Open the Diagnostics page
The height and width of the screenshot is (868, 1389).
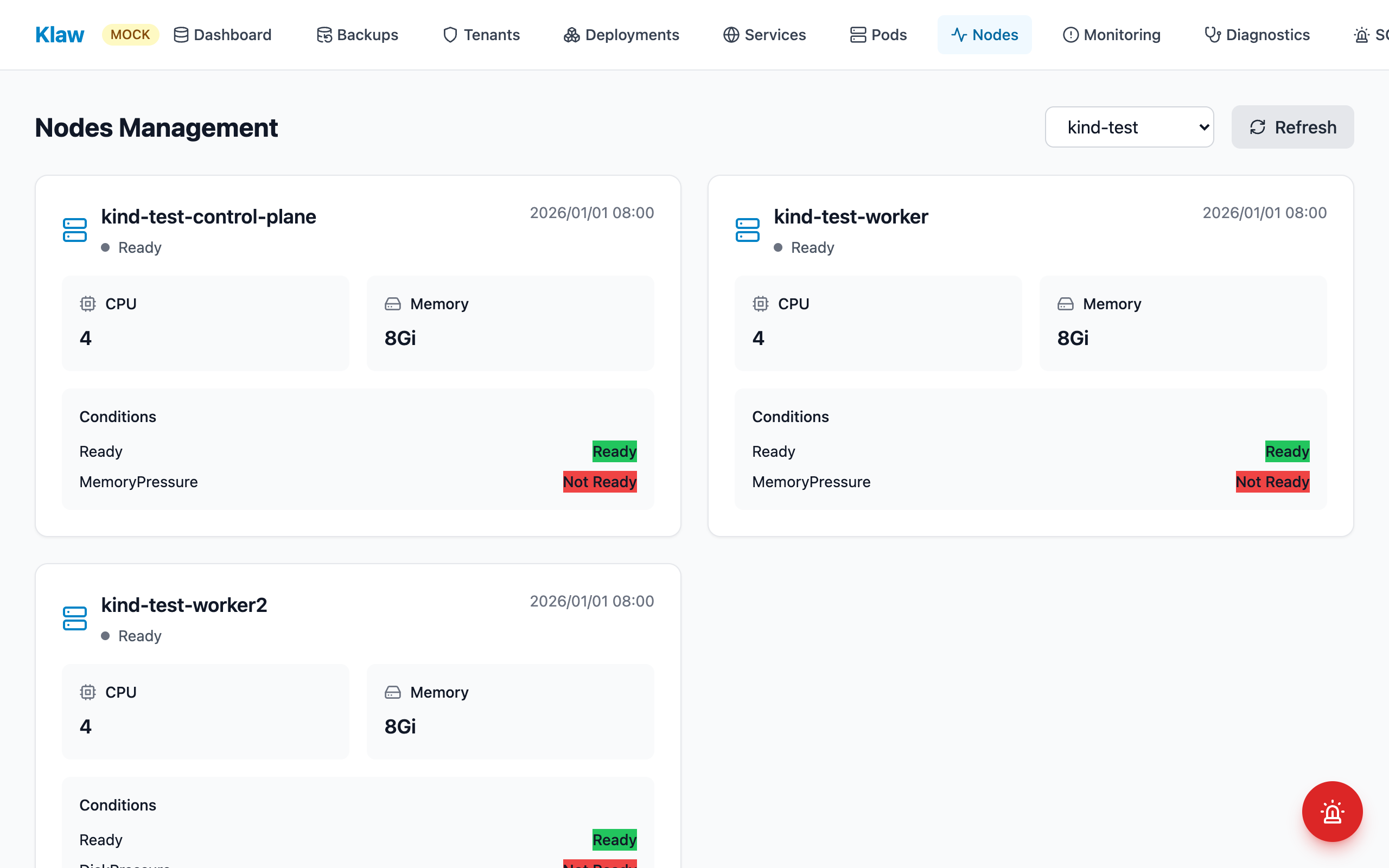1257,35
